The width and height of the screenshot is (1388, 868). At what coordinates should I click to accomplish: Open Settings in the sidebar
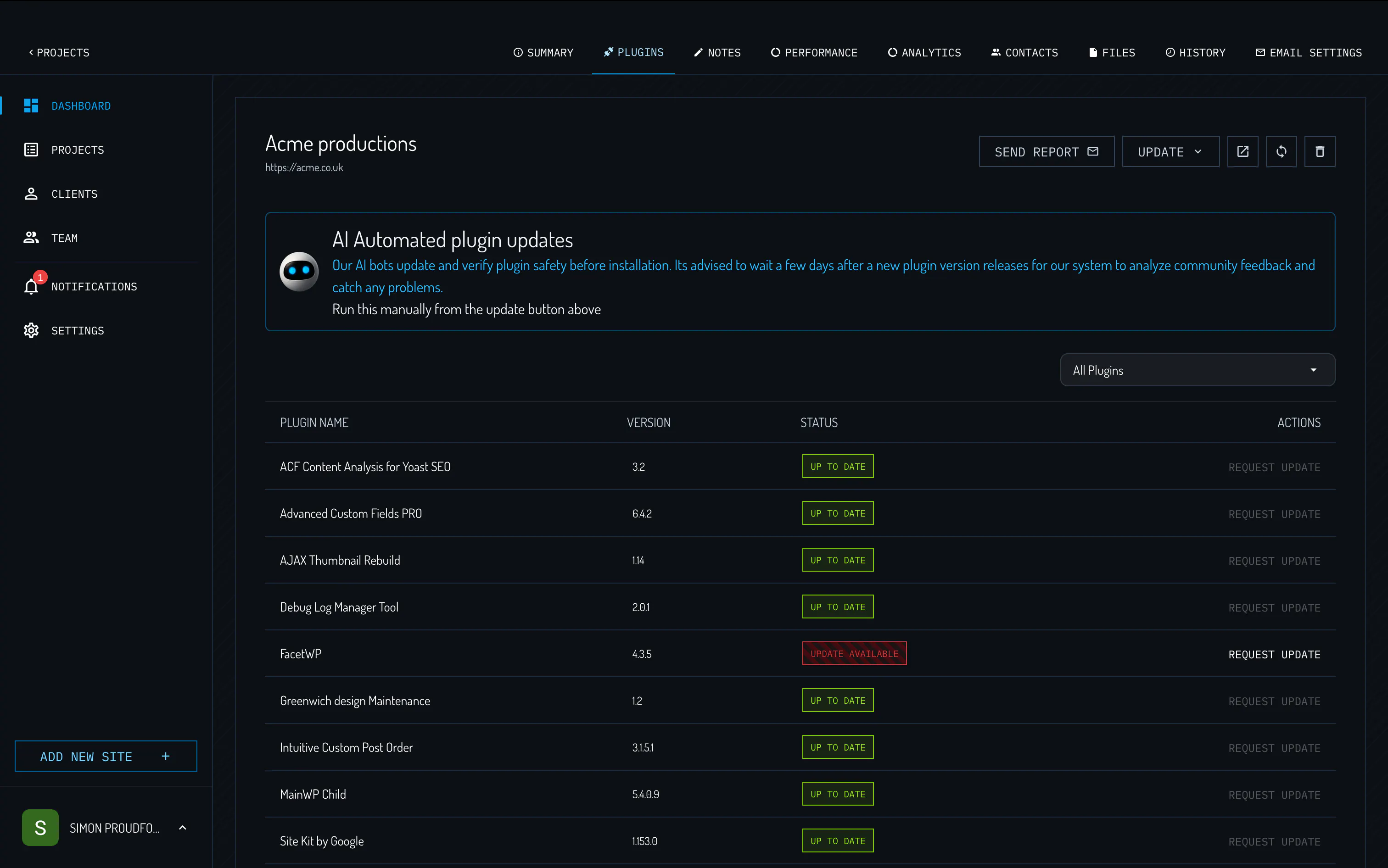point(78,331)
